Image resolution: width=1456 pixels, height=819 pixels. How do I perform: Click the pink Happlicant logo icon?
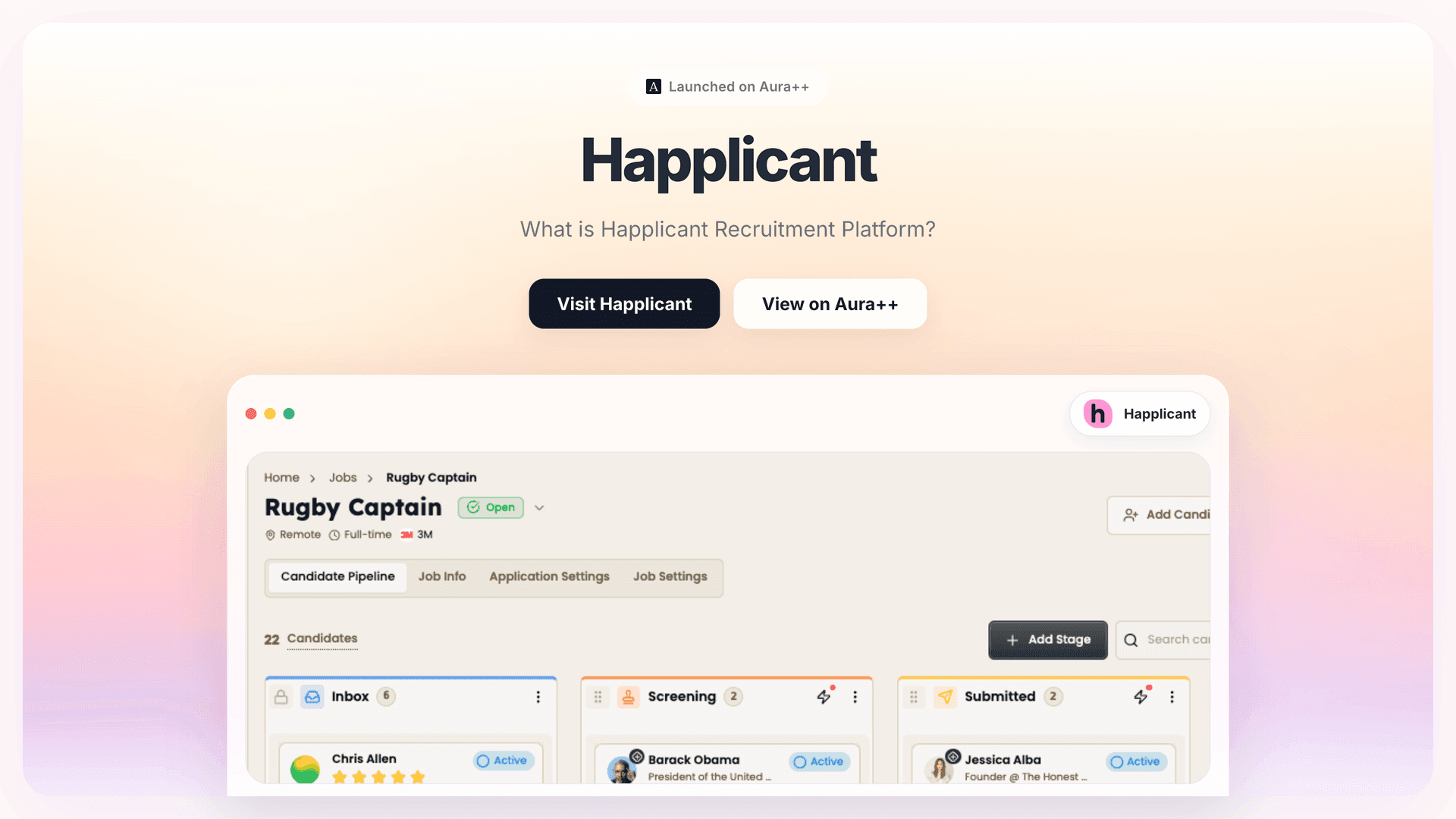tap(1097, 414)
